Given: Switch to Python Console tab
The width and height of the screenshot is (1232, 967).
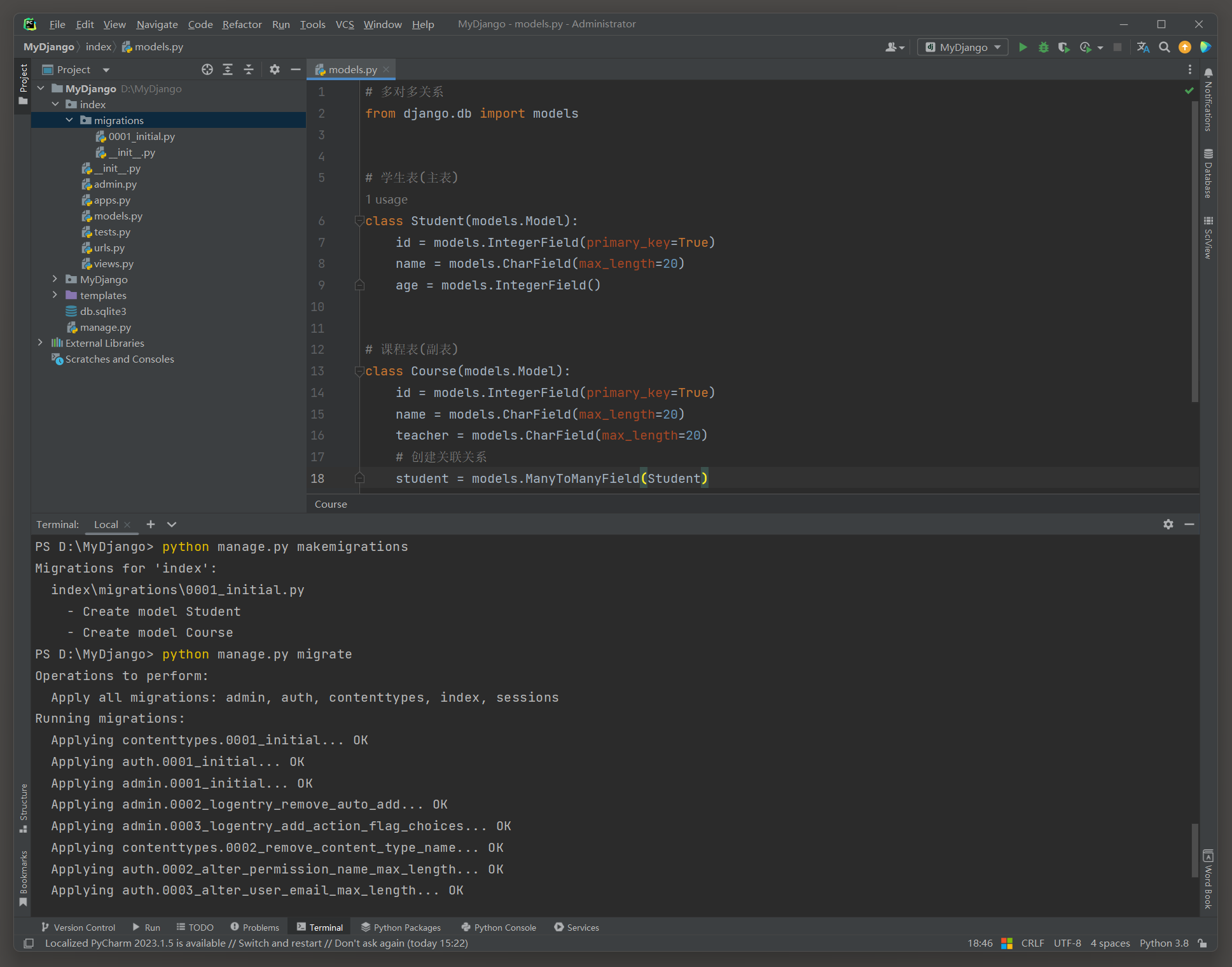Looking at the screenshot, I should [499, 928].
